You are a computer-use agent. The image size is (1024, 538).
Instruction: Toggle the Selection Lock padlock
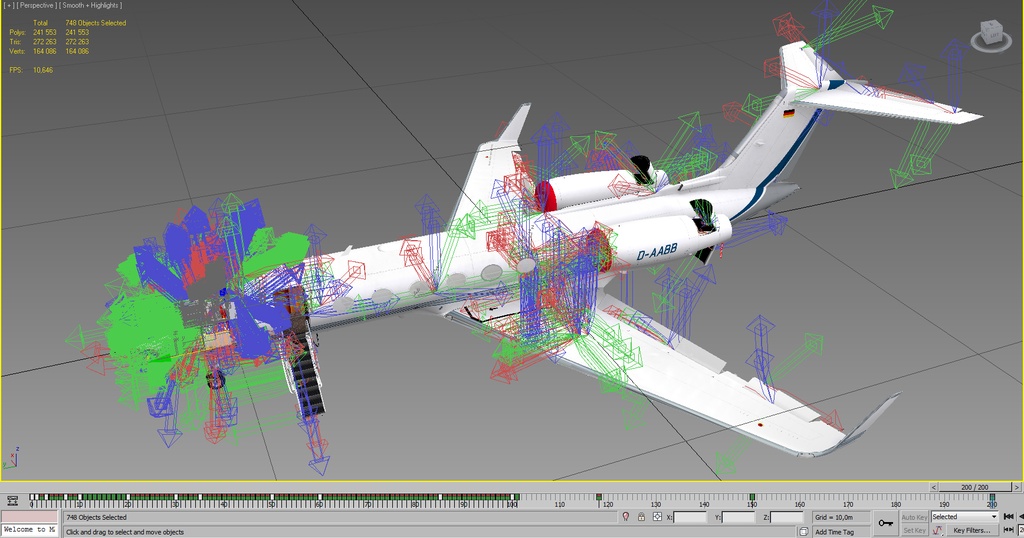641,517
